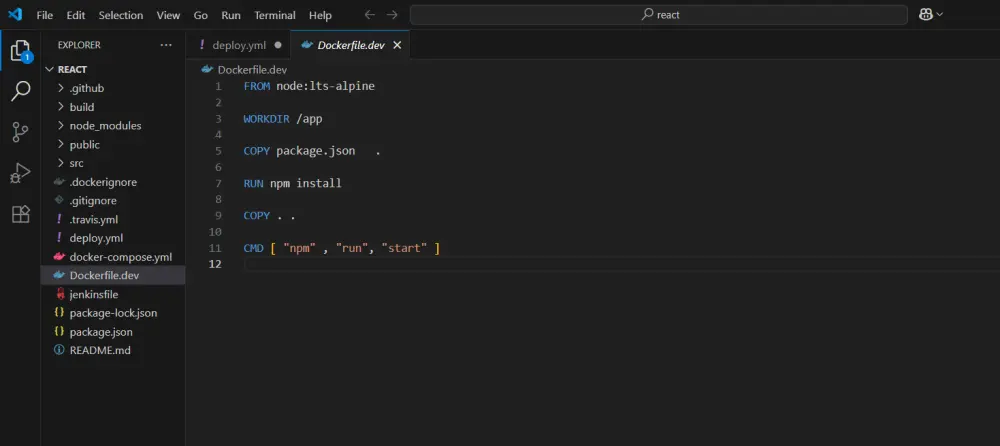Click package.json text on line 5
Image resolution: width=1000 pixels, height=446 pixels.
point(316,151)
